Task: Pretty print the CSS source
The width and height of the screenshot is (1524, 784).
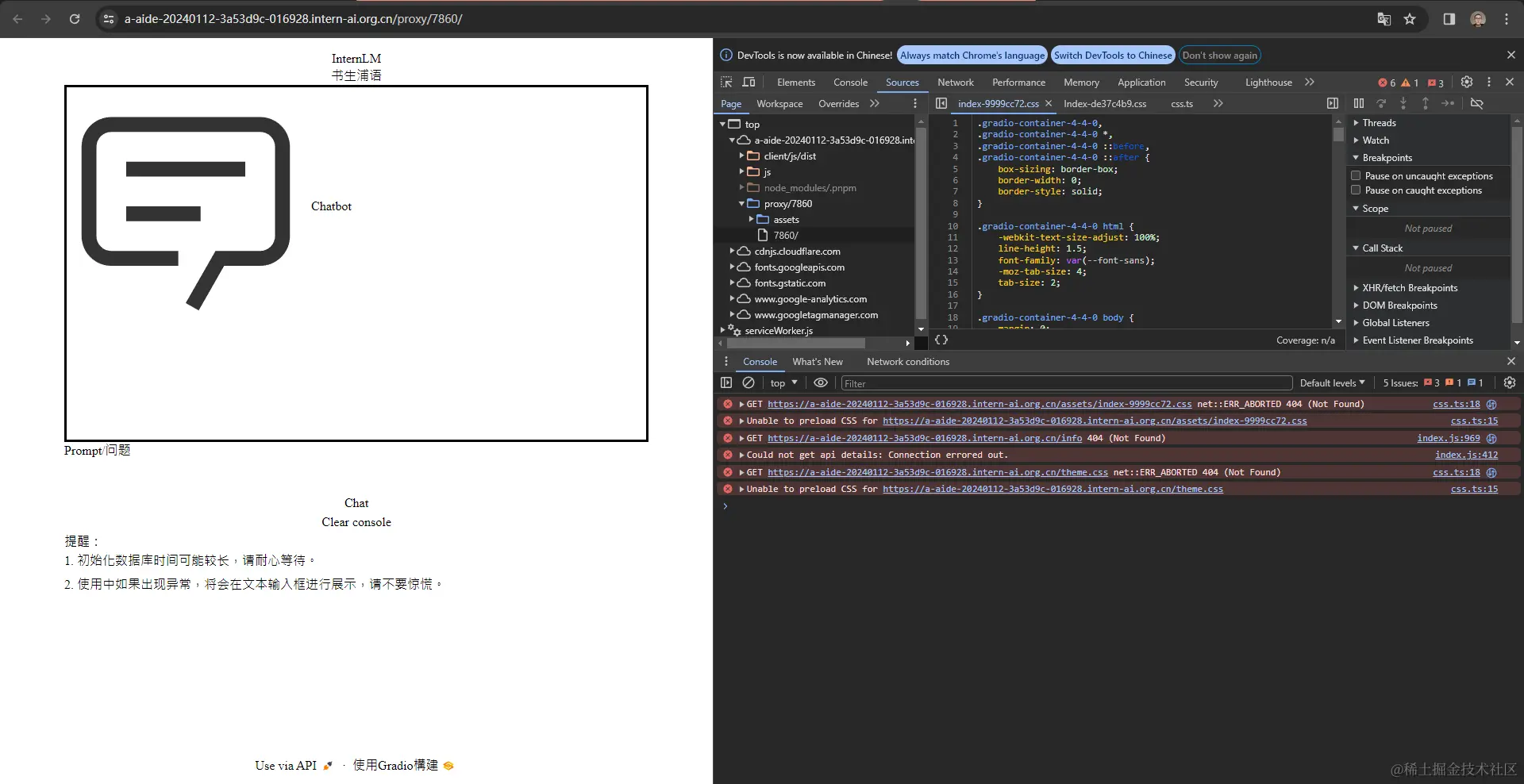Action: (941, 340)
